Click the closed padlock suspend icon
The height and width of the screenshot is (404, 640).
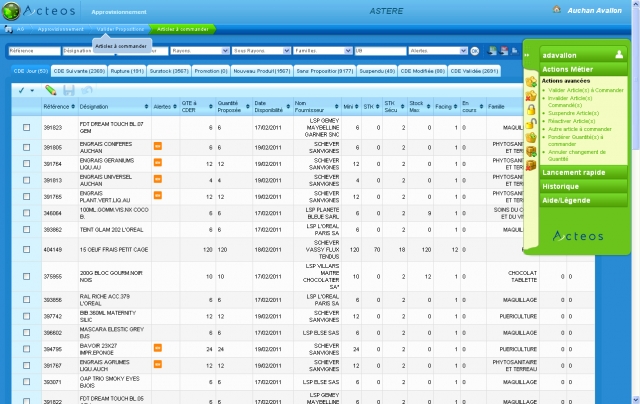tap(531, 109)
